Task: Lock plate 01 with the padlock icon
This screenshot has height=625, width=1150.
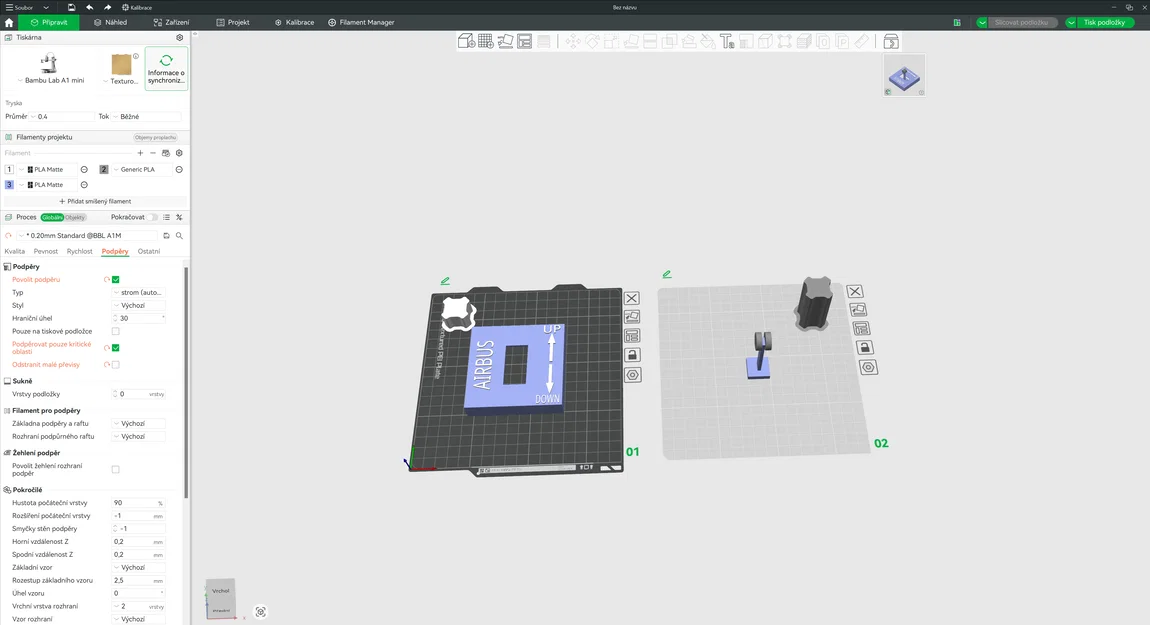Action: [x=631, y=355]
